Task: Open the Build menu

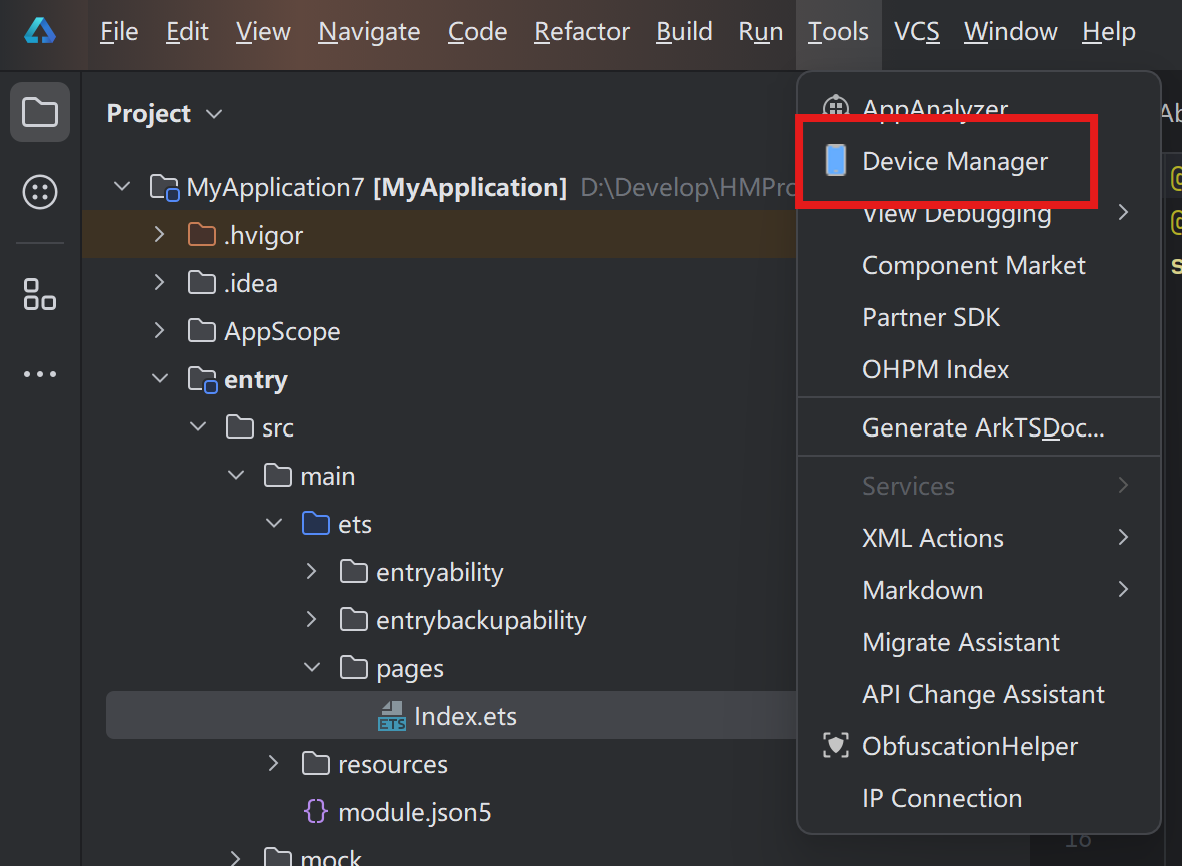Action: point(684,32)
